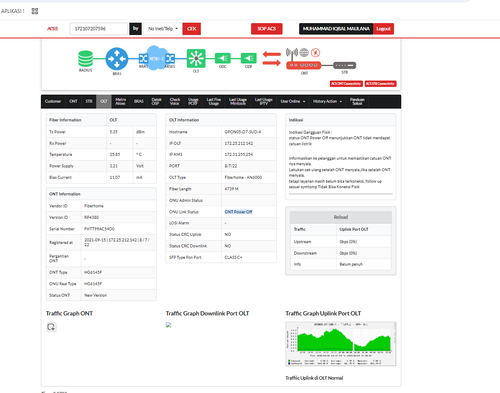Open the No Inet/Telp dropdown
500x393 pixels.
tap(163, 29)
